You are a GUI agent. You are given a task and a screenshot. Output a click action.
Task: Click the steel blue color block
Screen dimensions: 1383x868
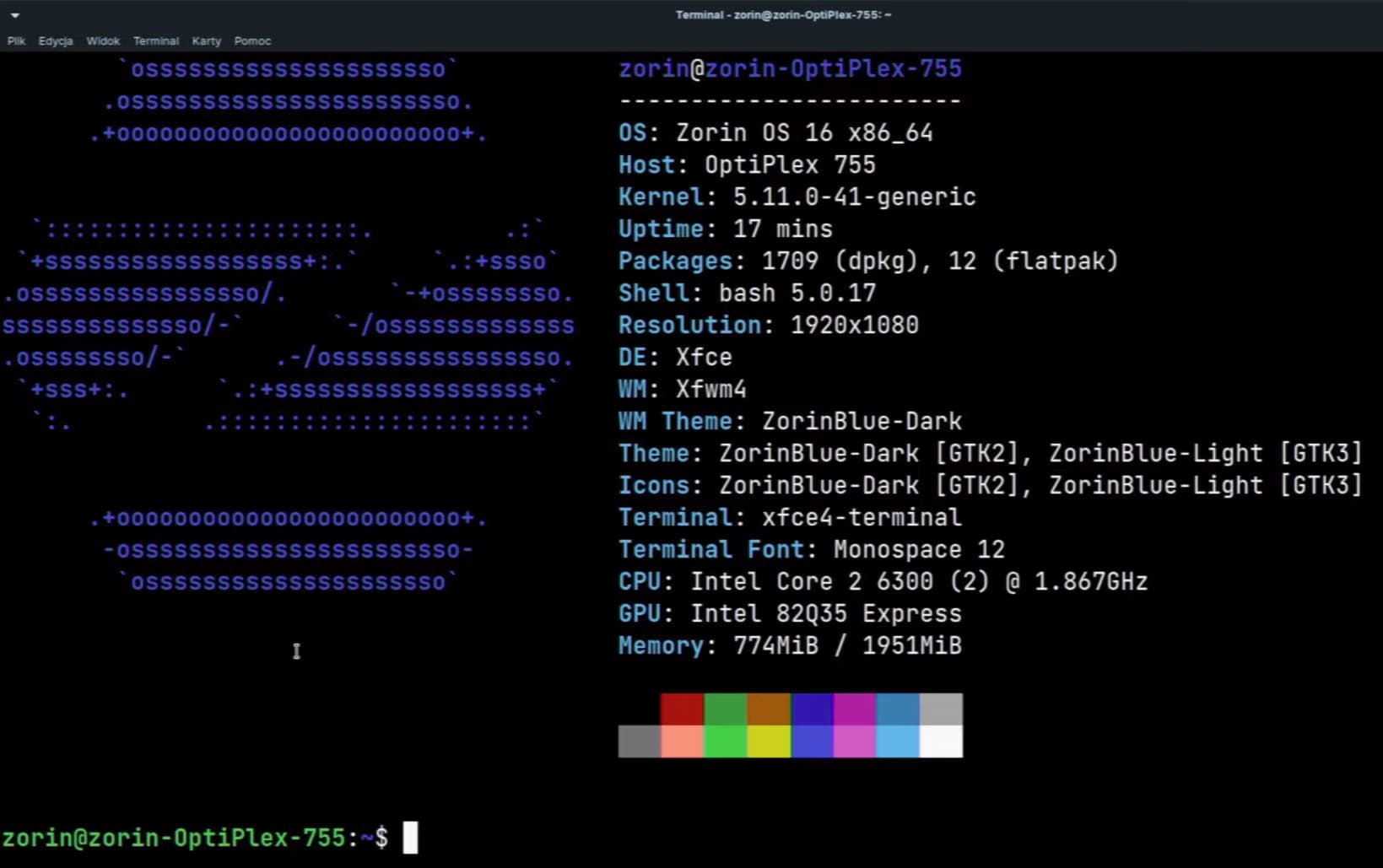tap(898, 709)
